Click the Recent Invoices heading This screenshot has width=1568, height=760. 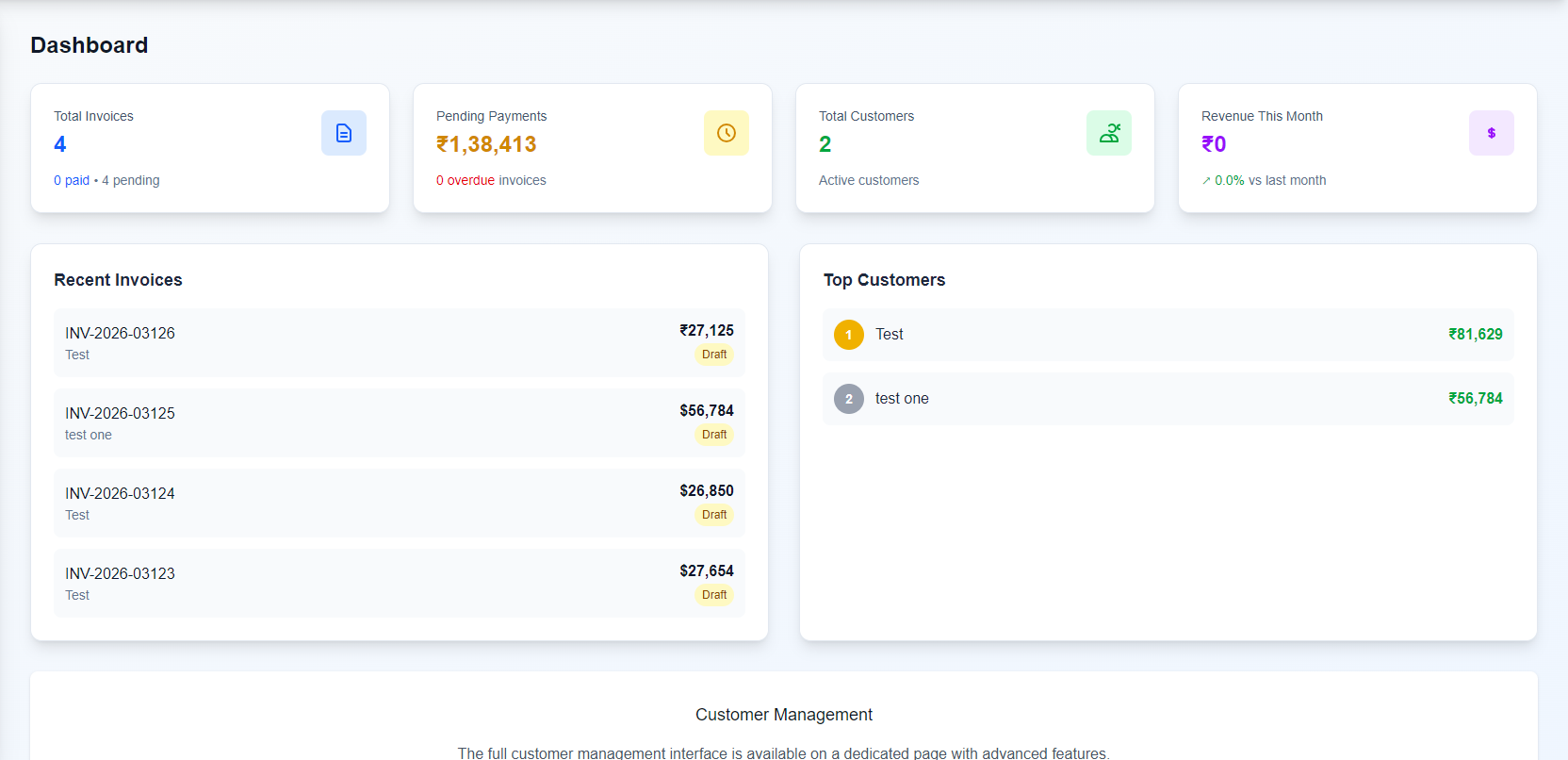pyautogui.click(x=118, y=280)
